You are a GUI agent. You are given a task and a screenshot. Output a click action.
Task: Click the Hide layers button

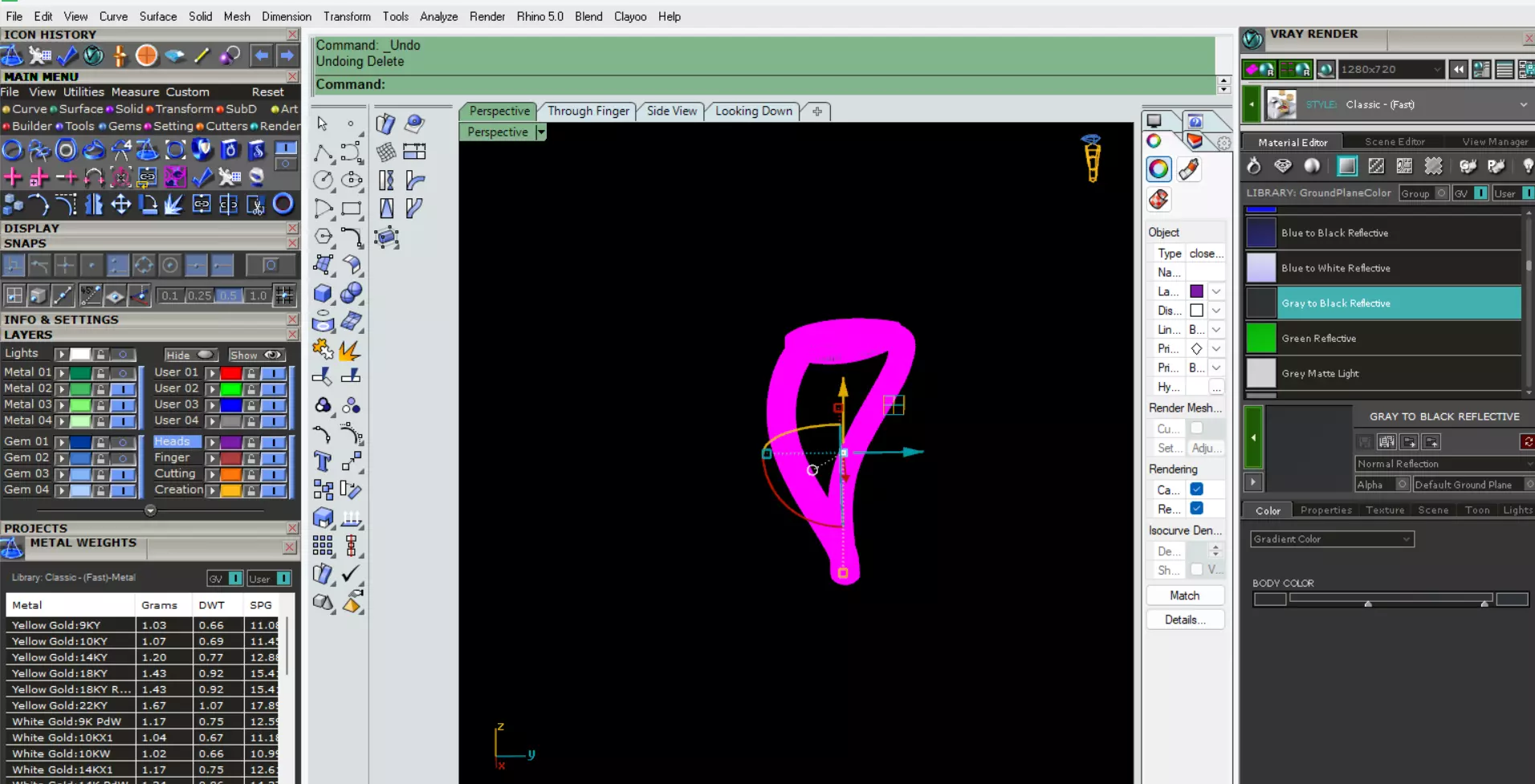(x=191, y=355)
